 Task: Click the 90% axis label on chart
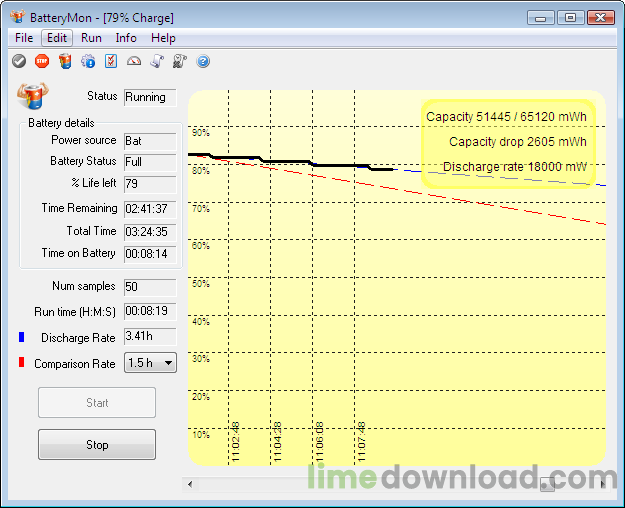coord(200,133)
